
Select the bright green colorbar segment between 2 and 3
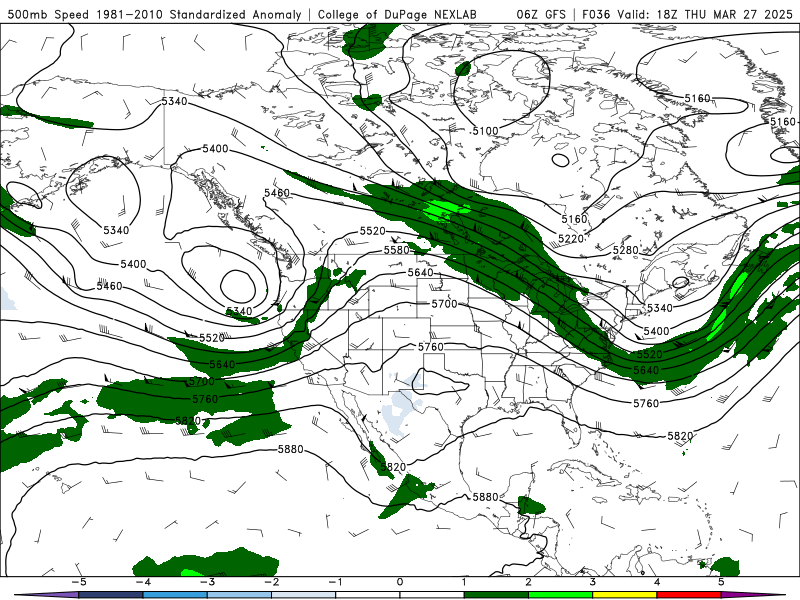560,595
